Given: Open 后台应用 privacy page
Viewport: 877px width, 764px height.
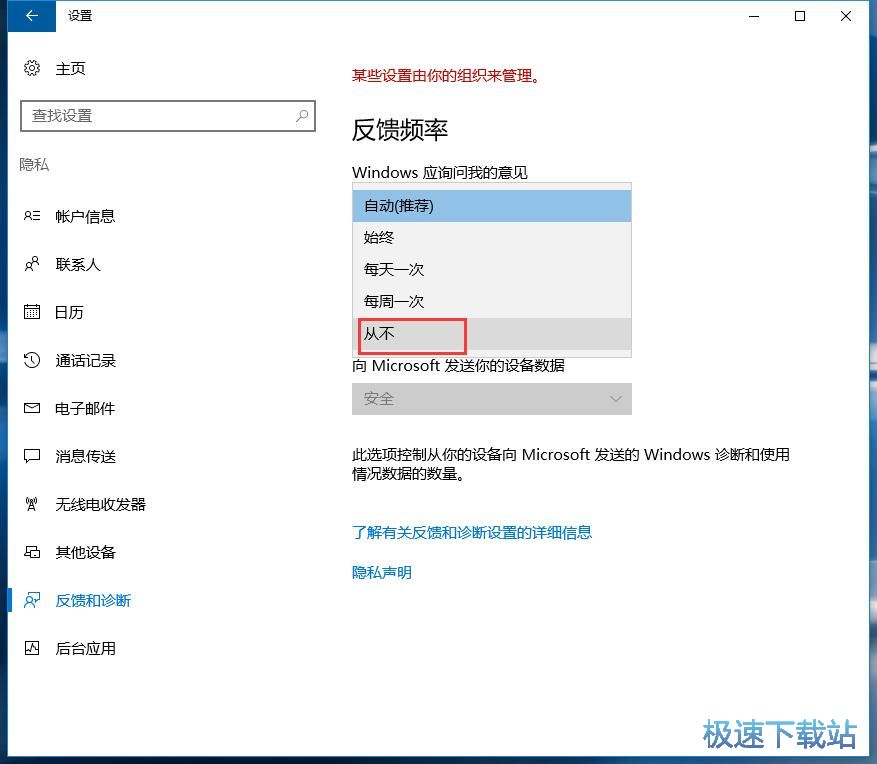Looking at the screenshot, I should [x=85, y=649].
